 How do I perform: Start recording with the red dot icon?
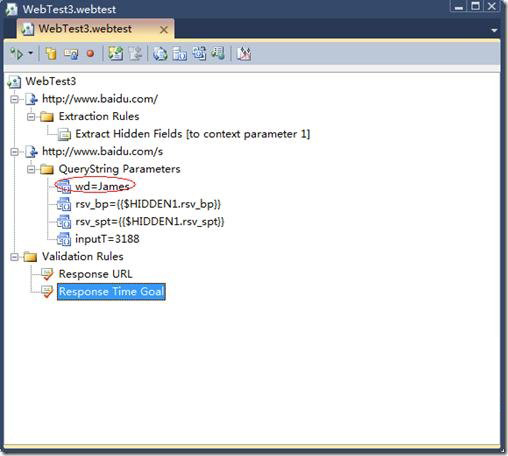(90, 54)
